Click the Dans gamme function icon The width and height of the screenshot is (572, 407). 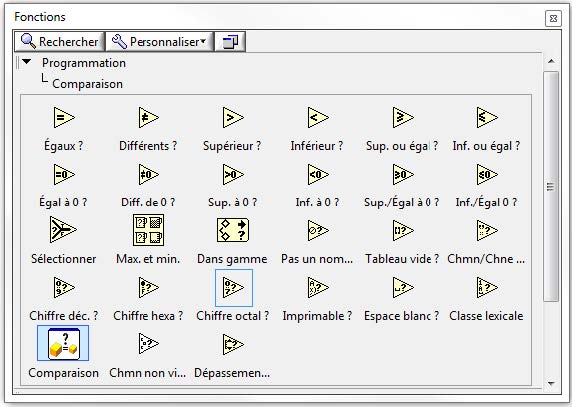point(233,230)
